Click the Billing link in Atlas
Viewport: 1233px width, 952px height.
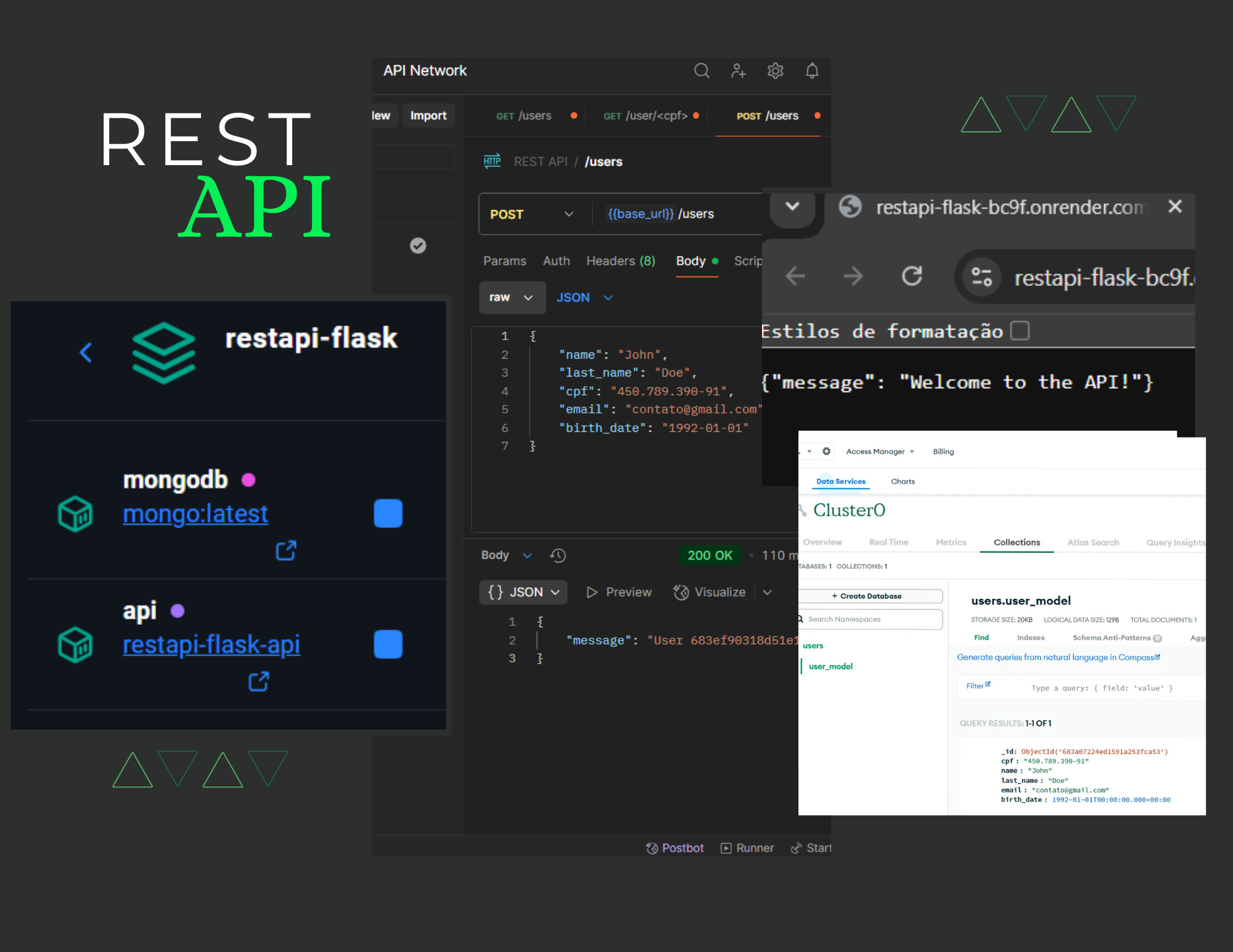943,452
